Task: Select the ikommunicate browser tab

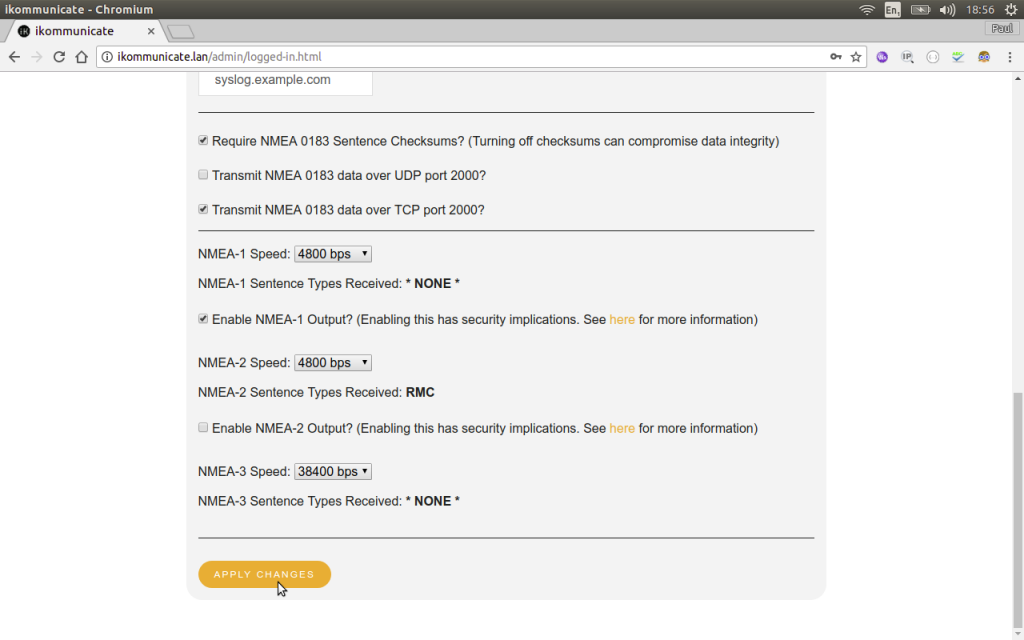Action: point(80,31)
